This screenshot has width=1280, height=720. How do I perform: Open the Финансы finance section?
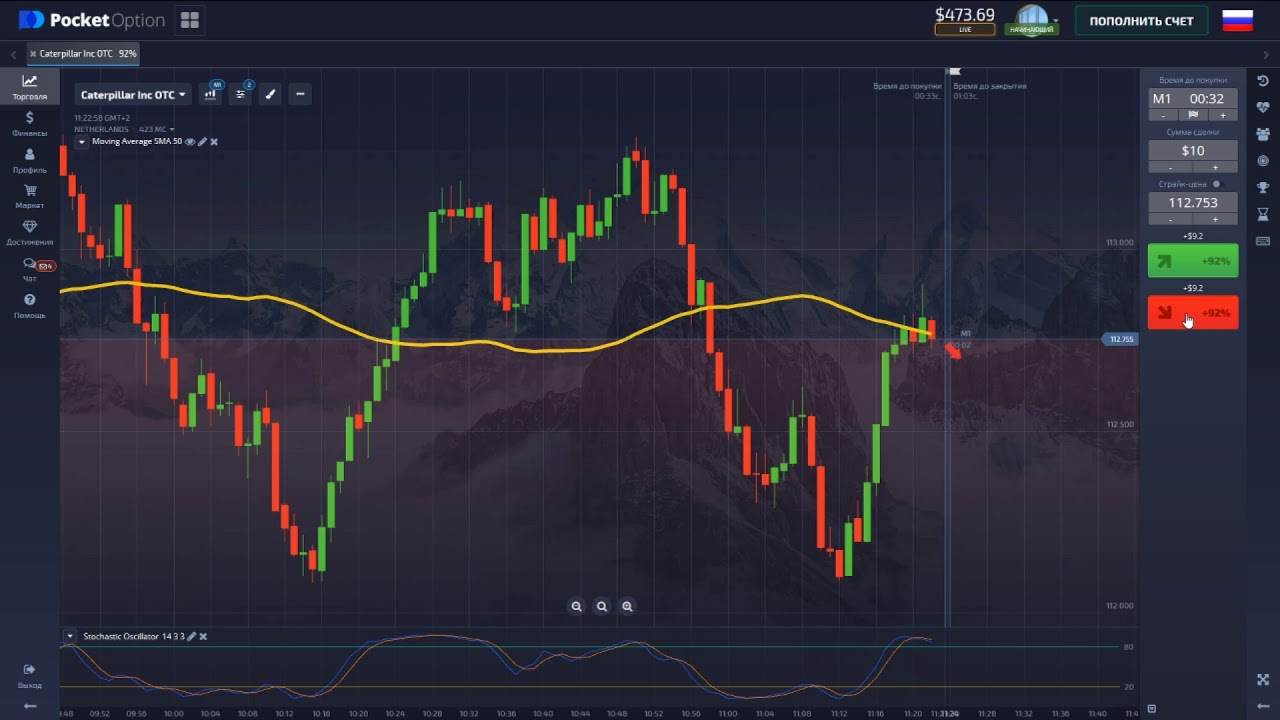[x=29, y=124]
